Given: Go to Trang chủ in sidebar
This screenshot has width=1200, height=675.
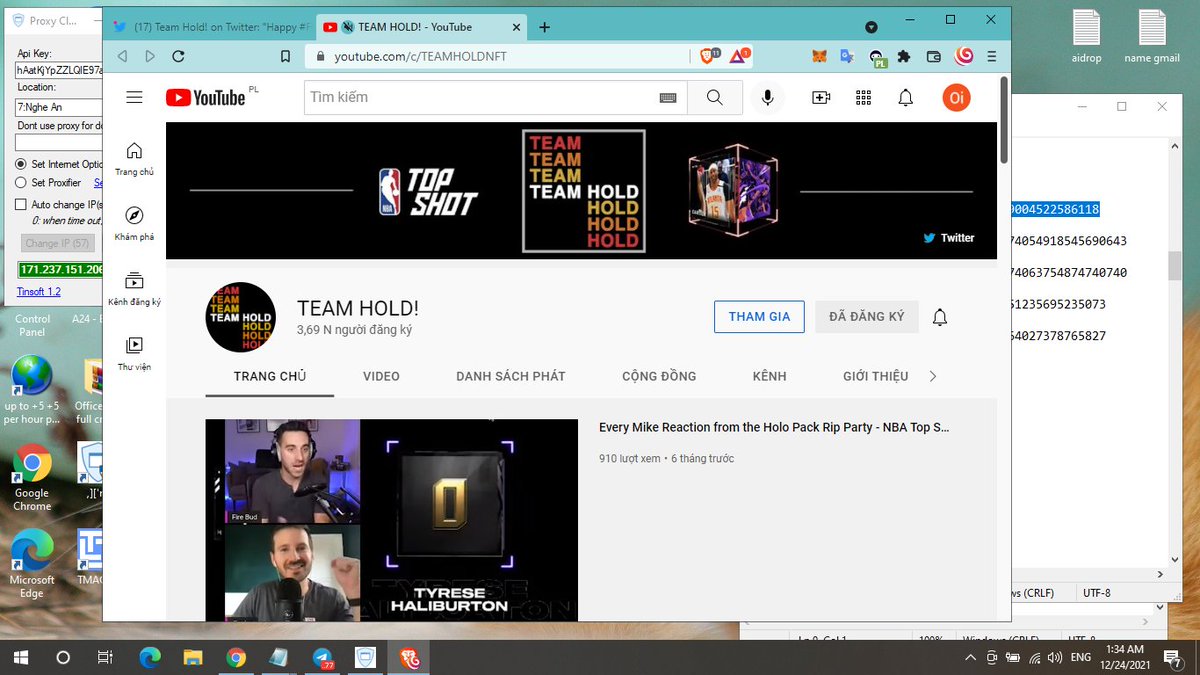Looking at the screenshot, I should pyautogui.click(x=134, y=159).
